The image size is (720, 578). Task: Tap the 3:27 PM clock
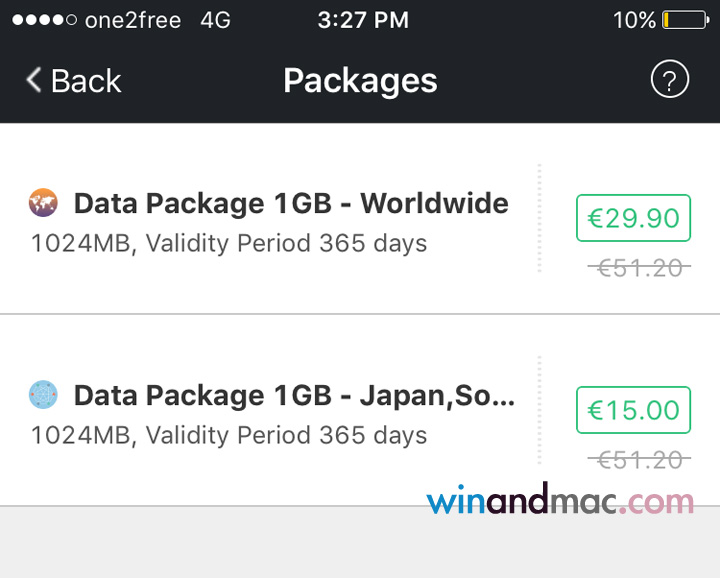point(363,20)
